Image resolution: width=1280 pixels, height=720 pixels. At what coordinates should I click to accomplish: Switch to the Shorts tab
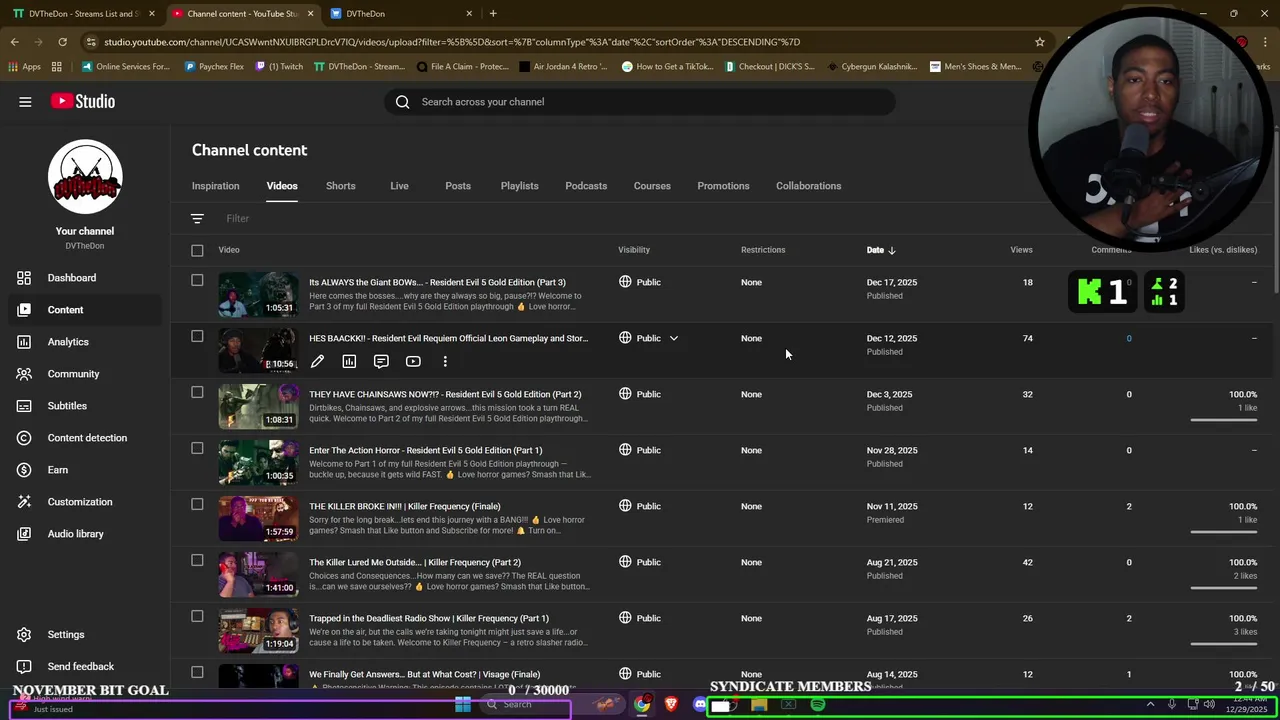(x=340, y=186)
